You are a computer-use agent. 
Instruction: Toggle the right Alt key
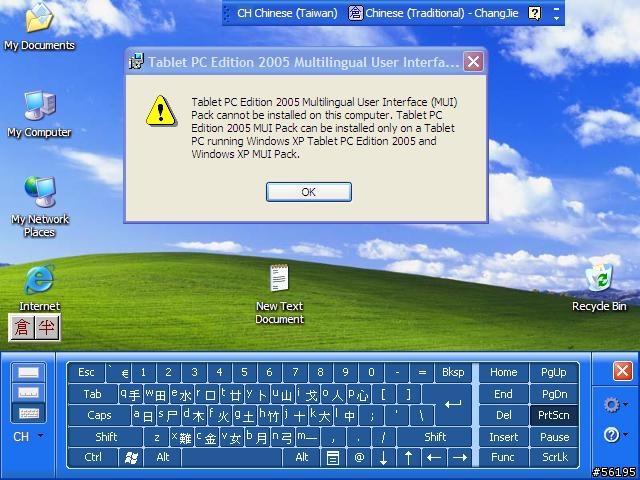(302, 458)
